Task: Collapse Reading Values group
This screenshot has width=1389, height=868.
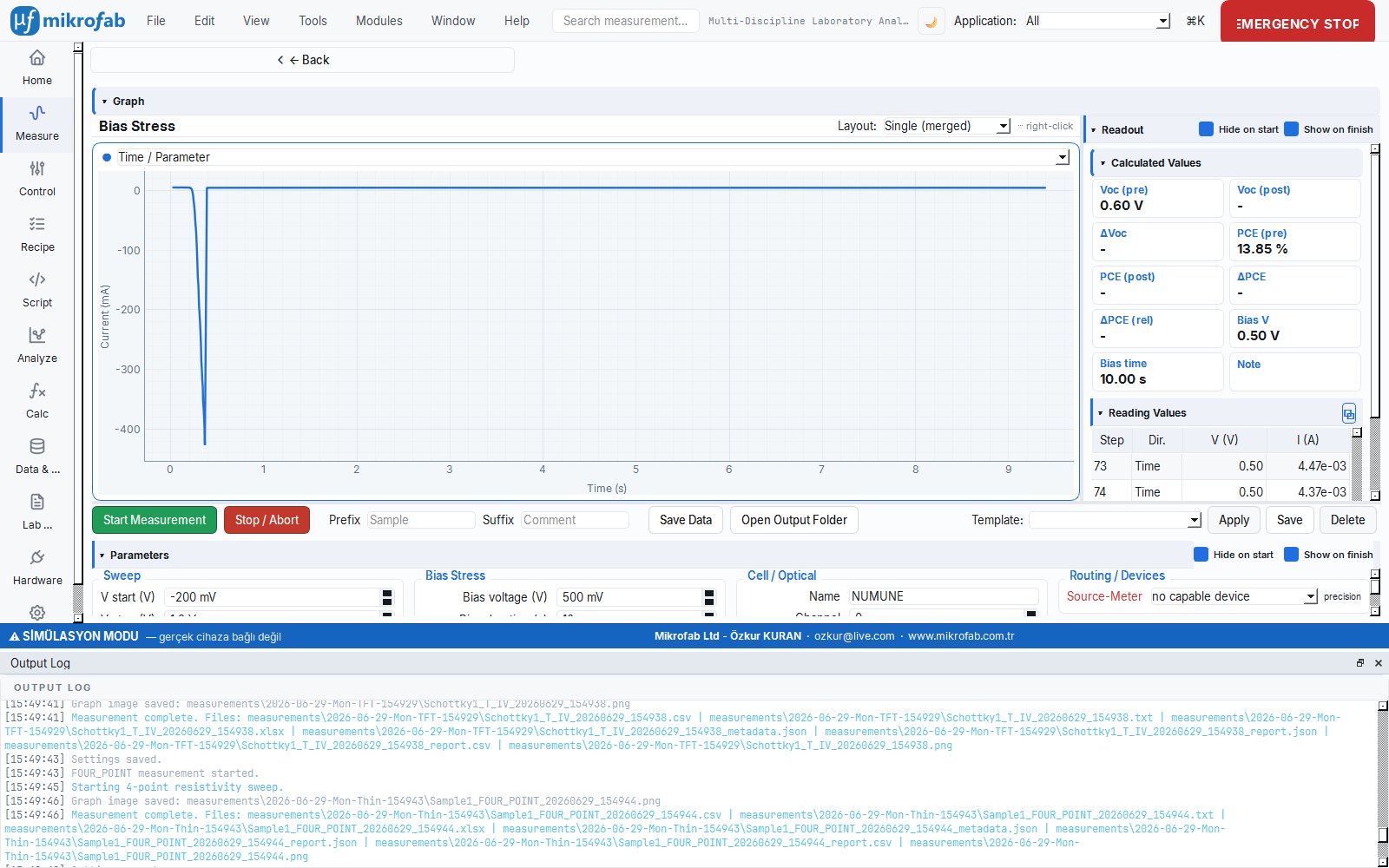Action: coord(1101,413)
